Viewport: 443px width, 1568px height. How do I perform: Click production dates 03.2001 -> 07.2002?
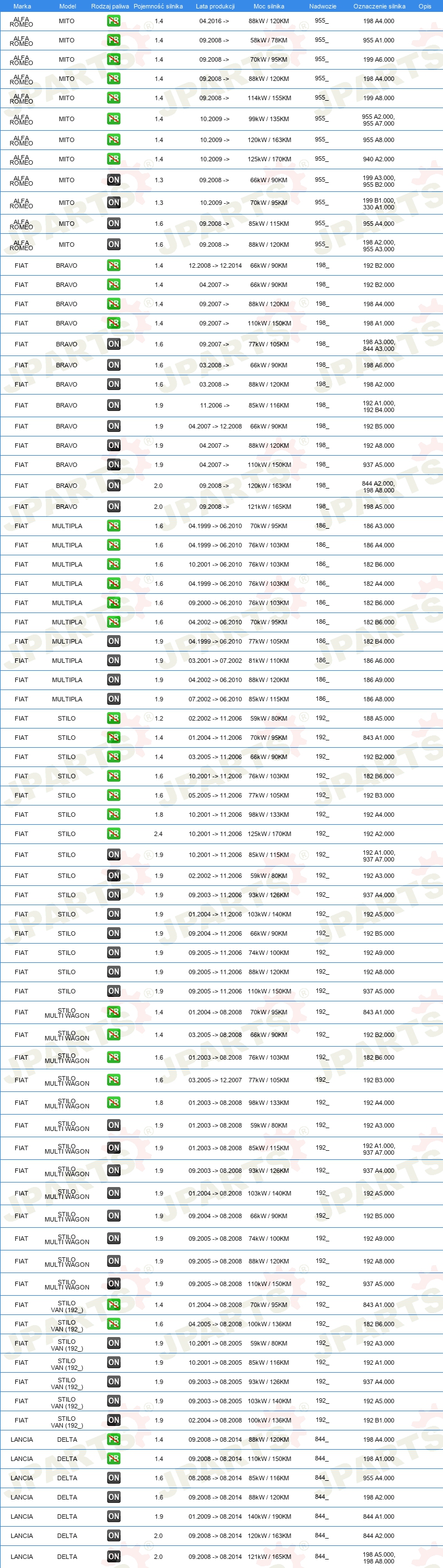(x=215, y=661)
